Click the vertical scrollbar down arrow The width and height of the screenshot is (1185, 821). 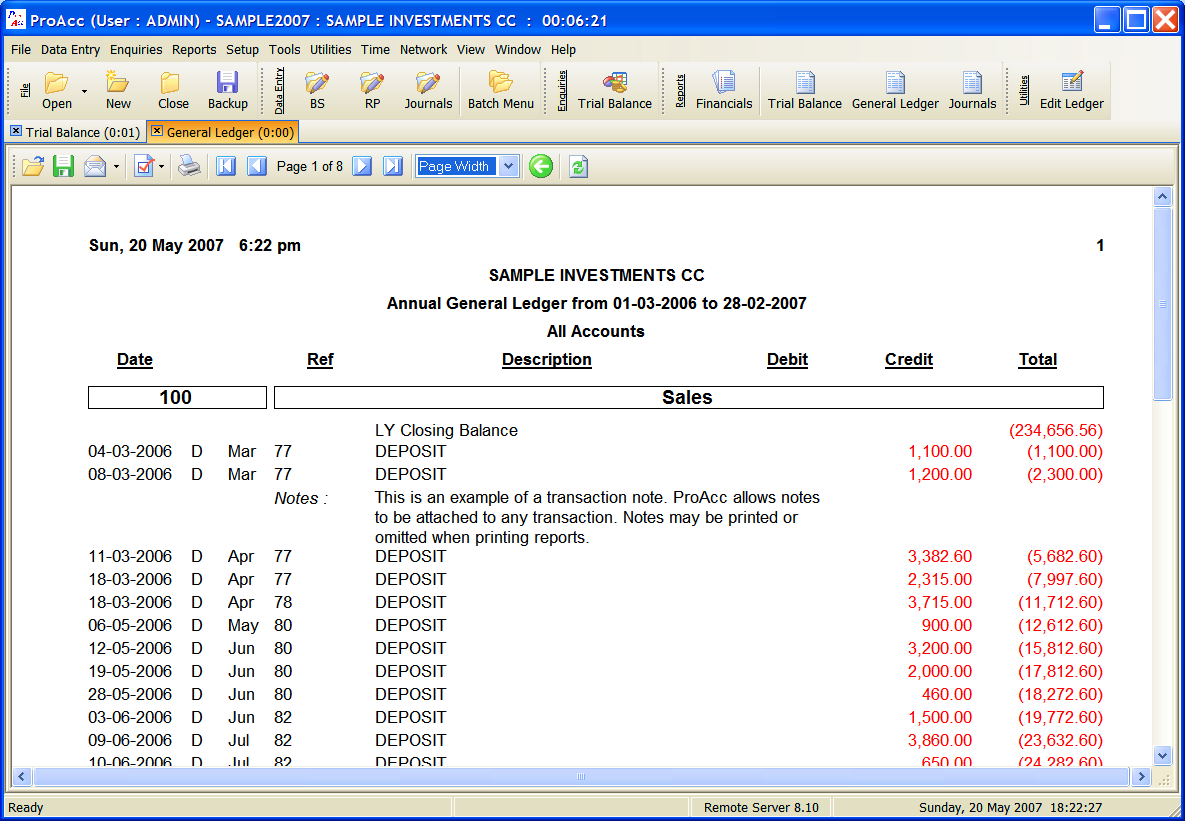pos(1162,755)
